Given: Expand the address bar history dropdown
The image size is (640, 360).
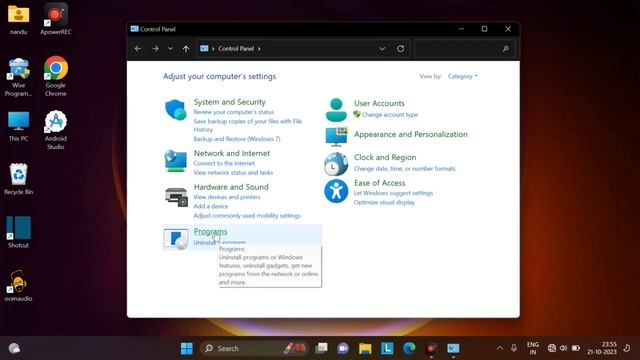Looking at the screenshot, I should tap(382, 49).
